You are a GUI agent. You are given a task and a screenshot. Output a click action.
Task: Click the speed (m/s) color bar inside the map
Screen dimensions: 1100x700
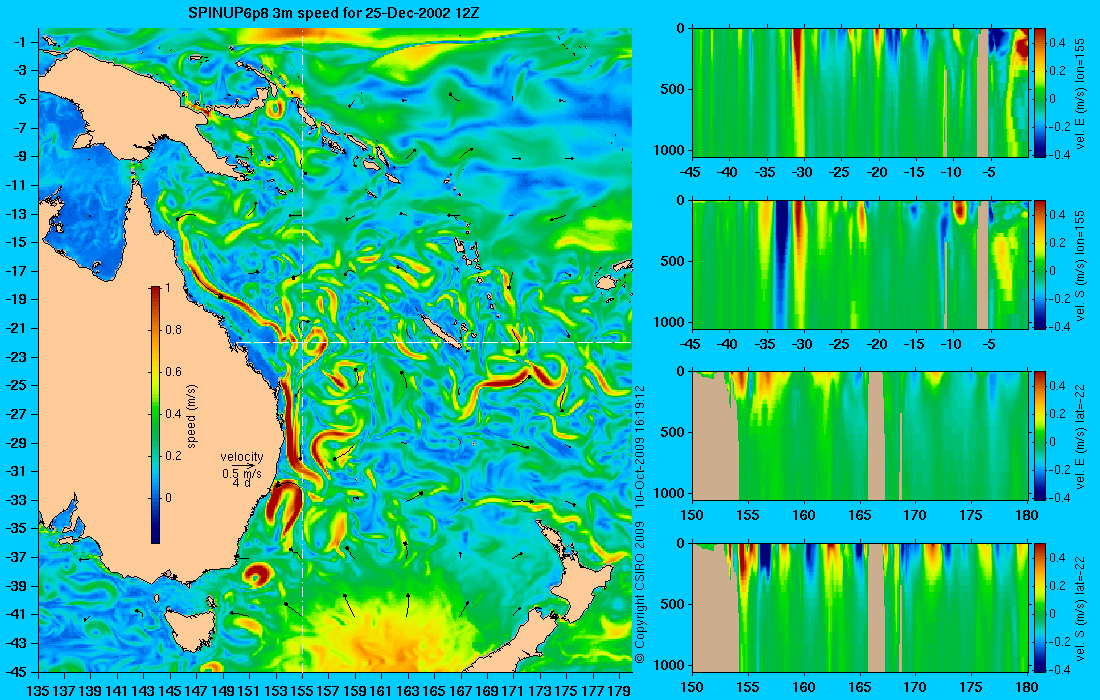pos(155,415)
